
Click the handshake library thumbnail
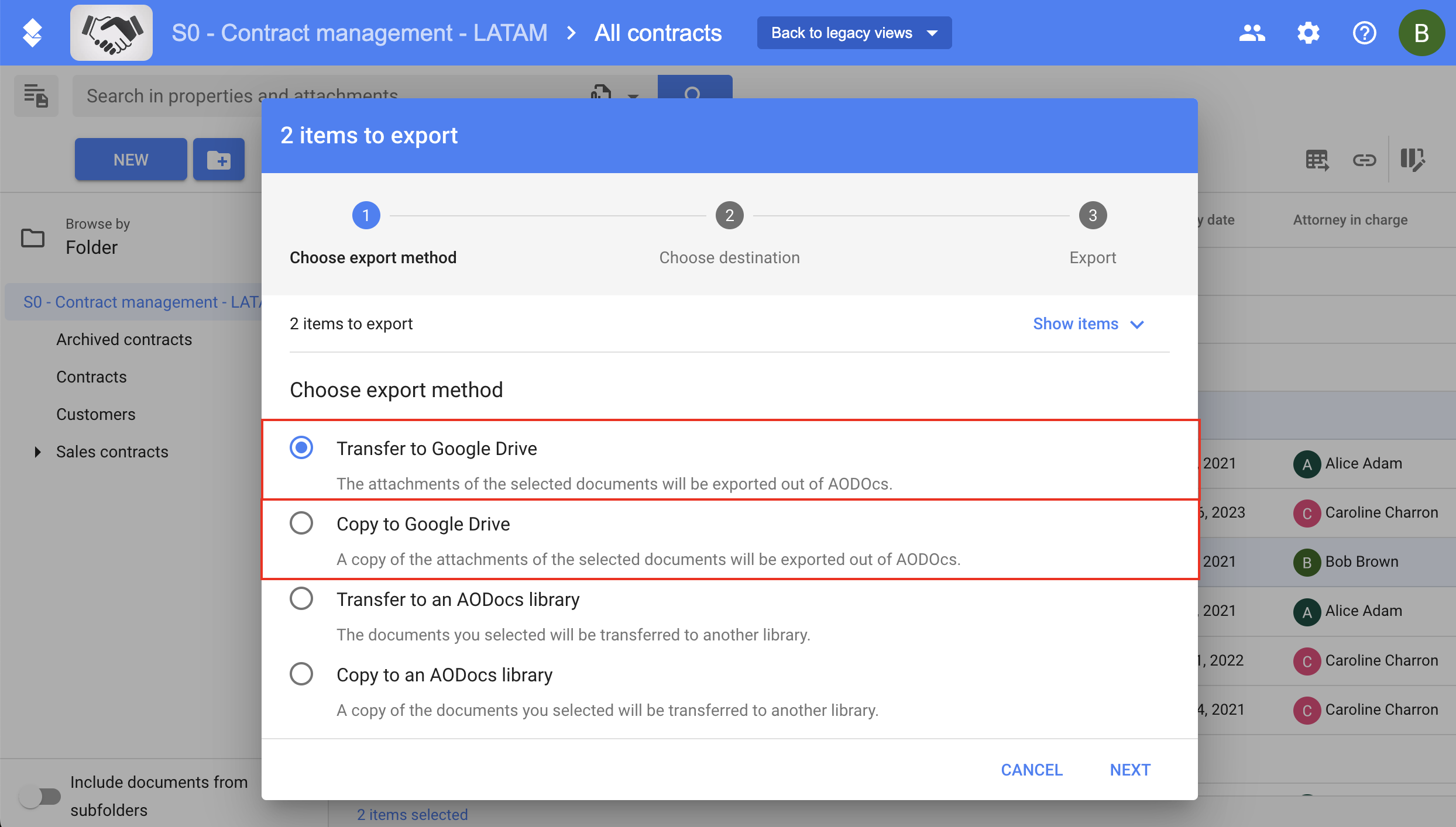click(x=111, y=33)
